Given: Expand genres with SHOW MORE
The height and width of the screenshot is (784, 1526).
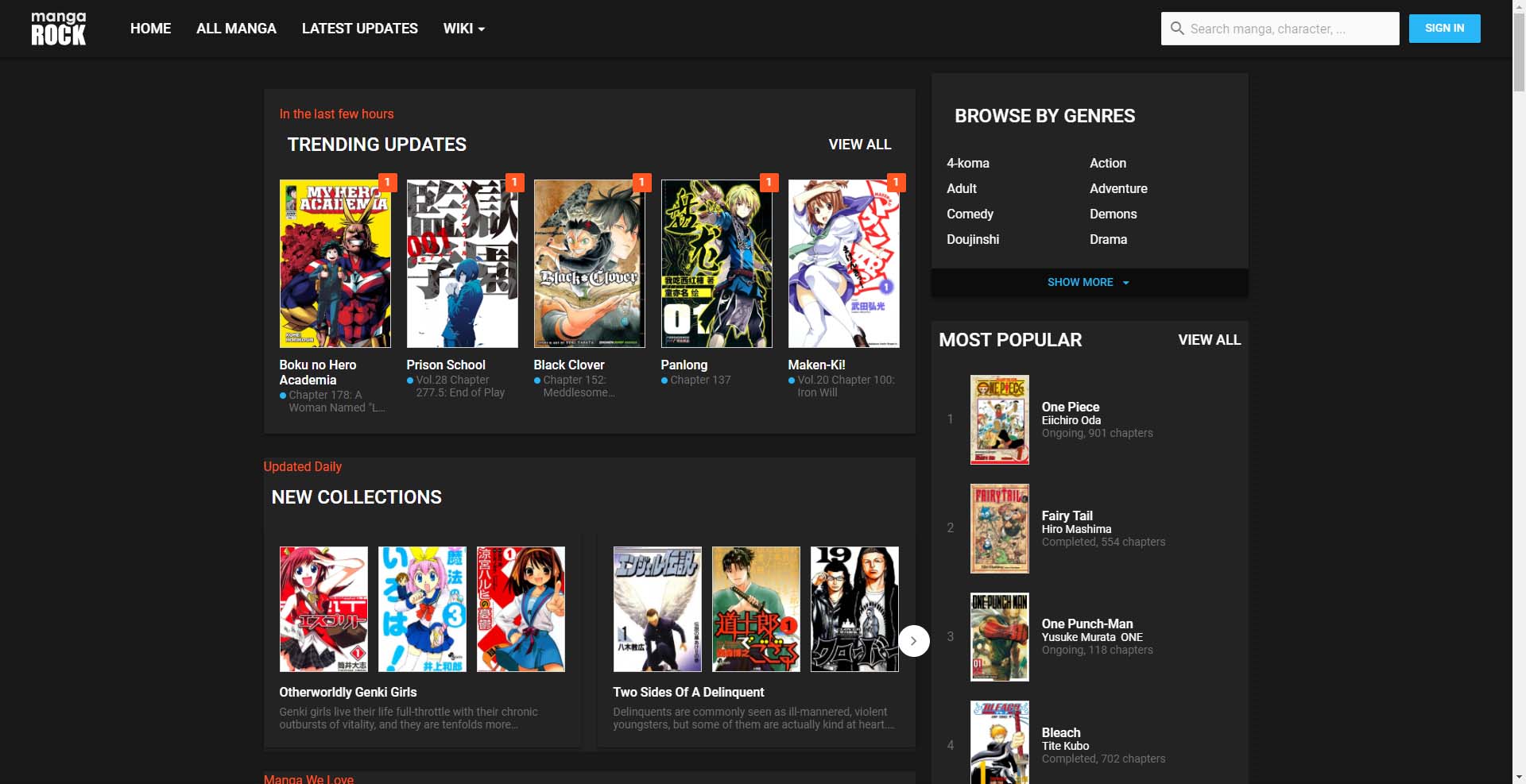Looking at the screenshot, I should (1089, 282).
